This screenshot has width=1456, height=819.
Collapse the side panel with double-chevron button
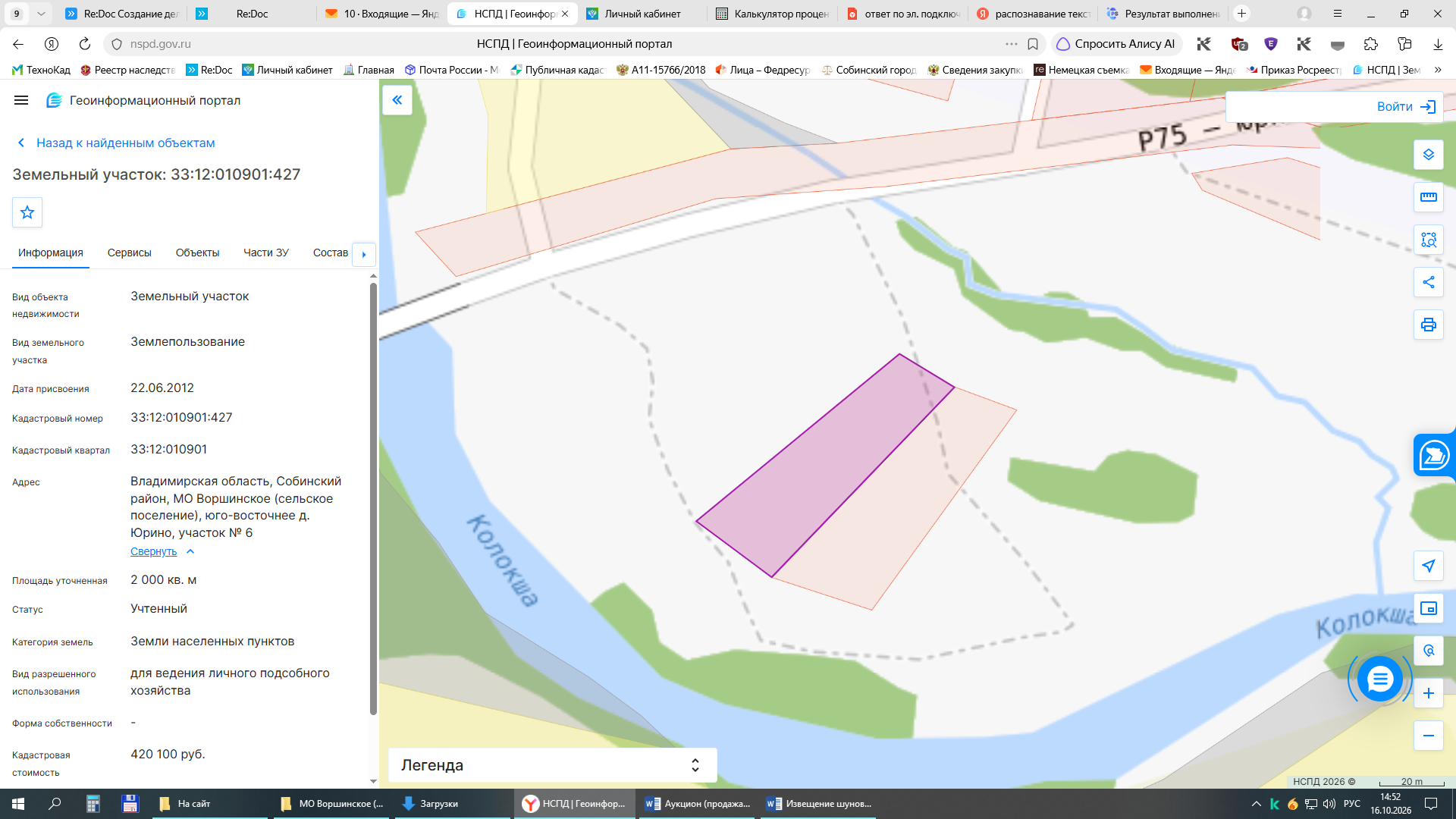397,100
